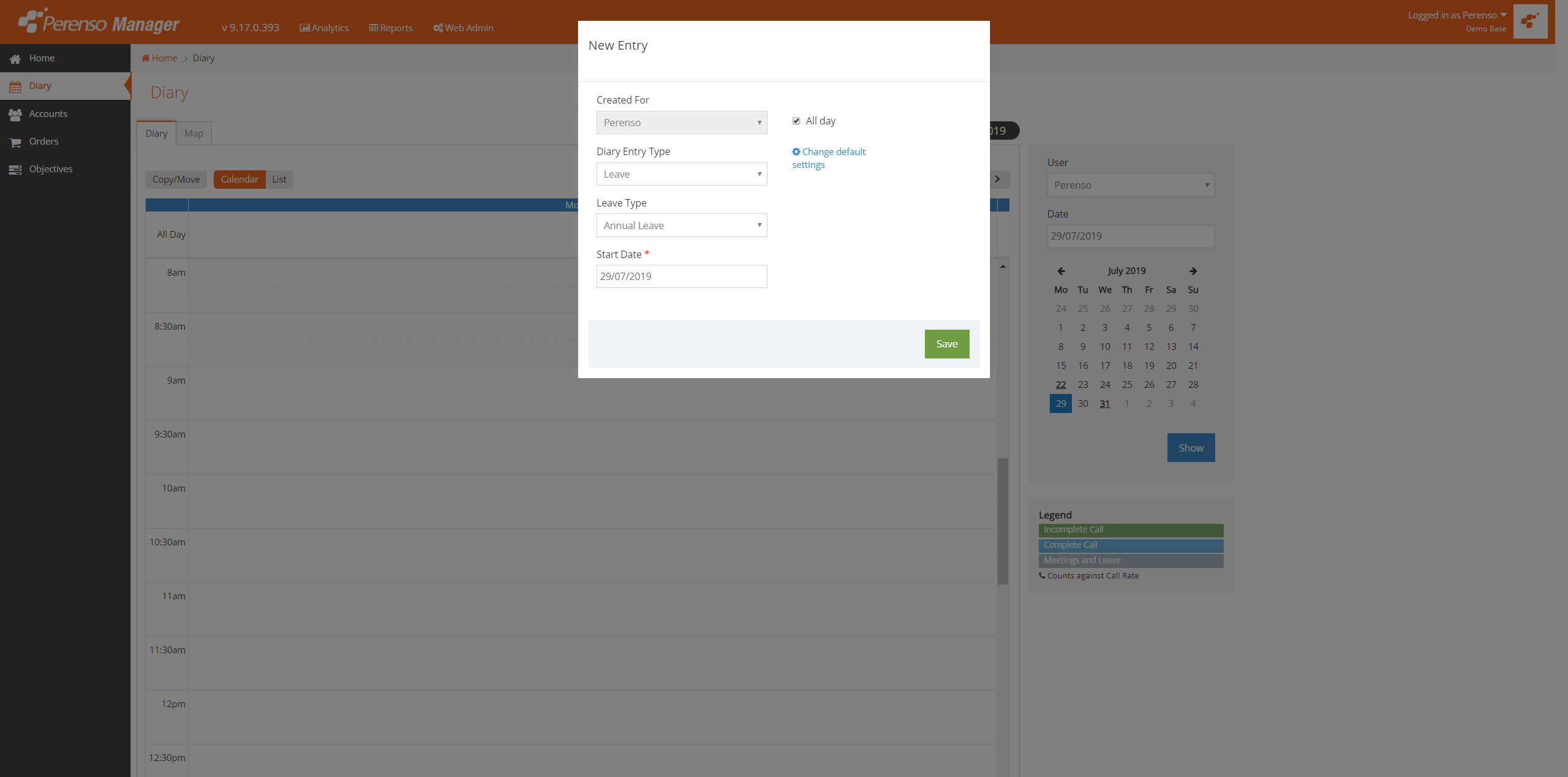Click the Accounts people icon in sidebar

pyautogui.click(x=15, y=115)
